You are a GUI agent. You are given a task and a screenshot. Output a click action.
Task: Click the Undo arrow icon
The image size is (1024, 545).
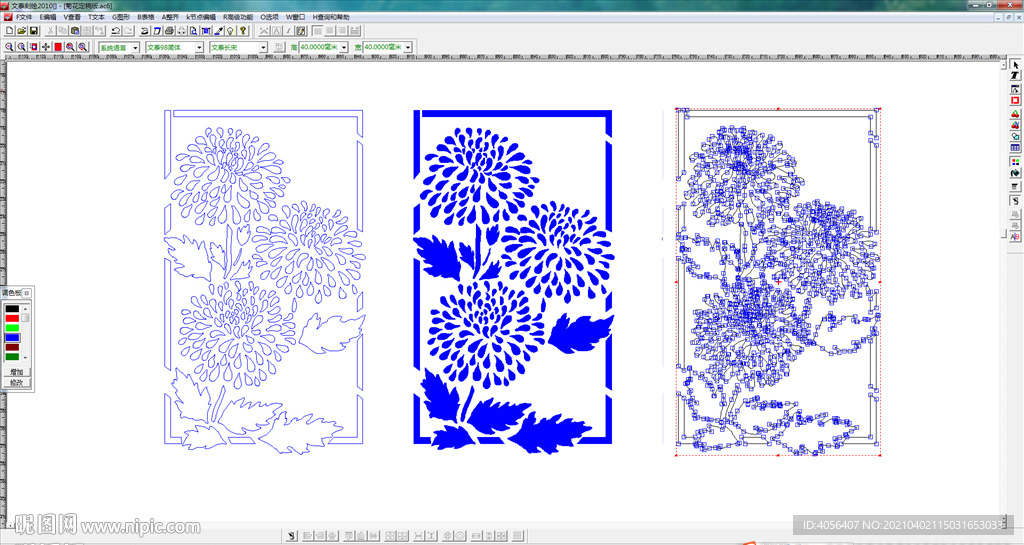pyautogui.click(x=116, y=31)
